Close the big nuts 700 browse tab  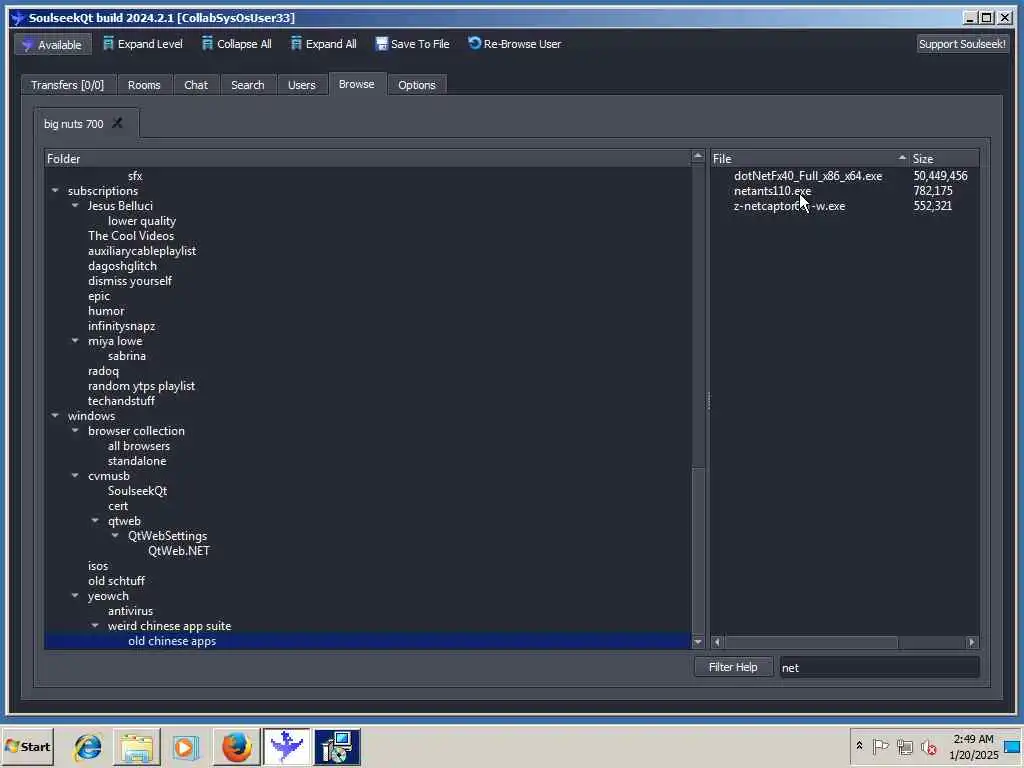click(117, 123)
